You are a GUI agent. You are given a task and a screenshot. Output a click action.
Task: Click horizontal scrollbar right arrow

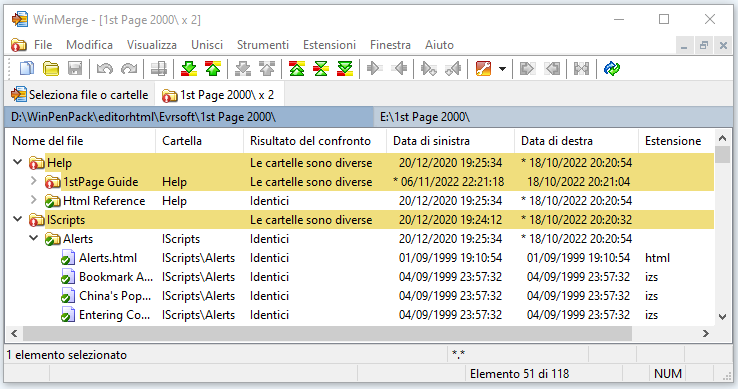(706, 333)
